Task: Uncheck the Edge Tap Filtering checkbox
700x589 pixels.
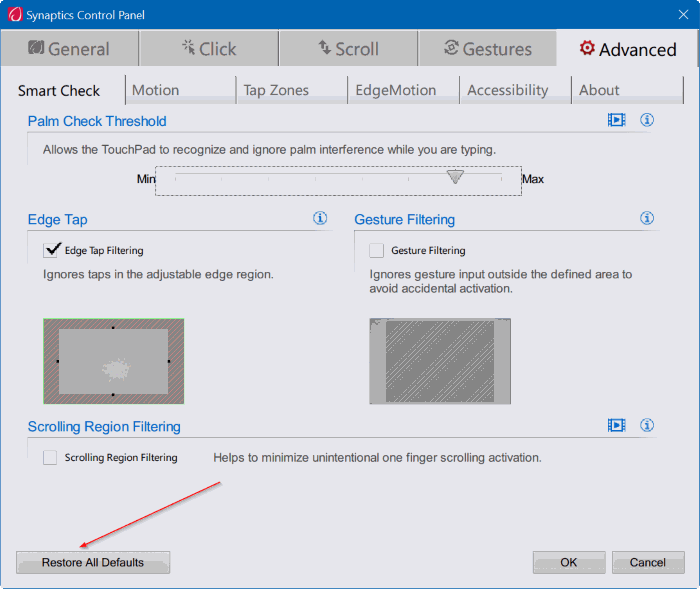Action: [x=51, y=250]
